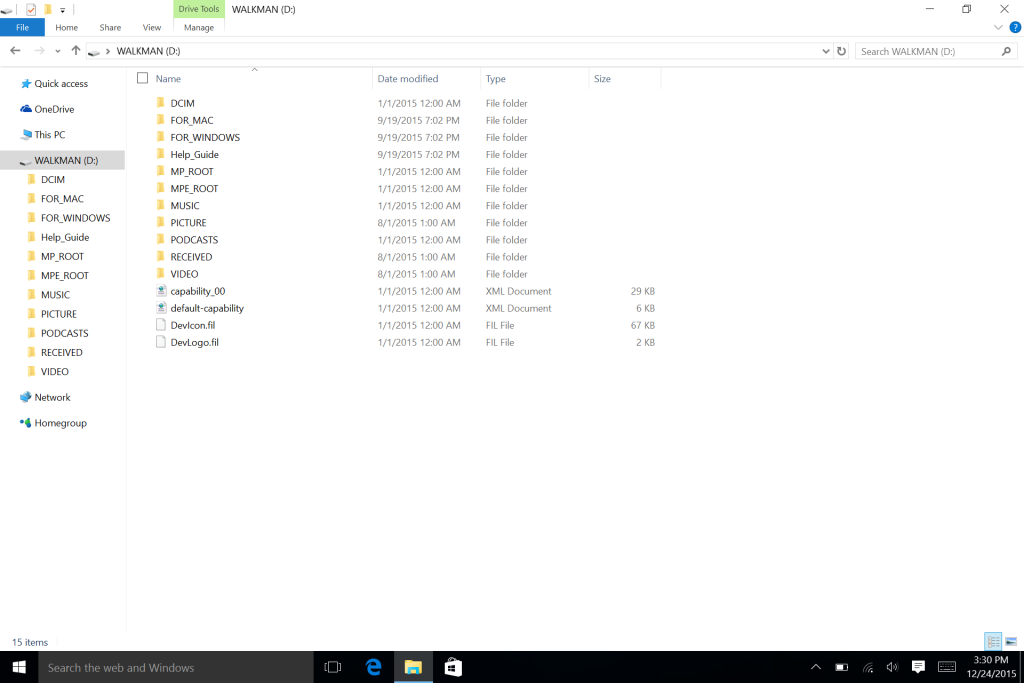This screenshot has width=1024, height=683.
Task: Select the RECEIVED folder icon in file list
Action: click(161, 257)
